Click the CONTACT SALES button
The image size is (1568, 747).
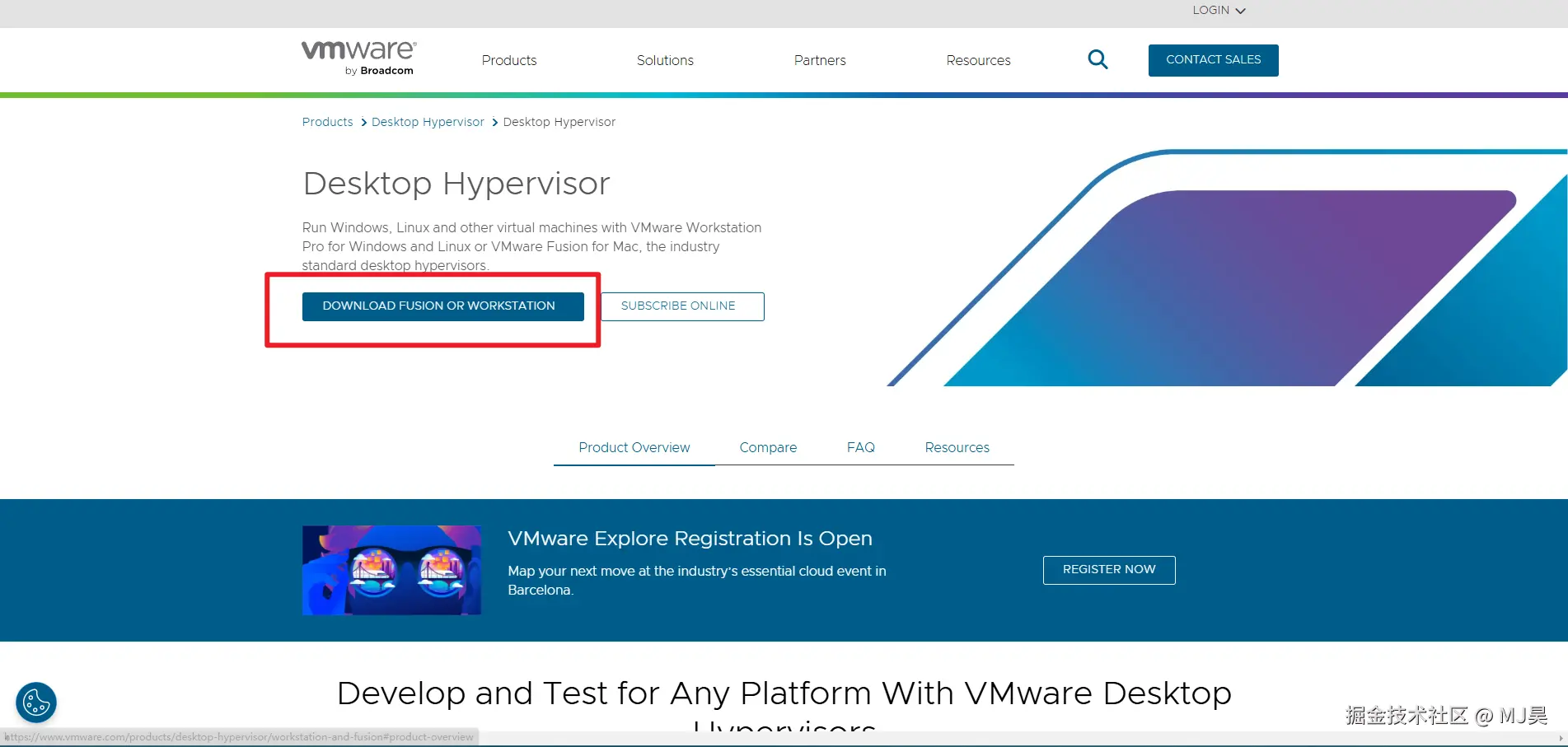(1214, 60)
